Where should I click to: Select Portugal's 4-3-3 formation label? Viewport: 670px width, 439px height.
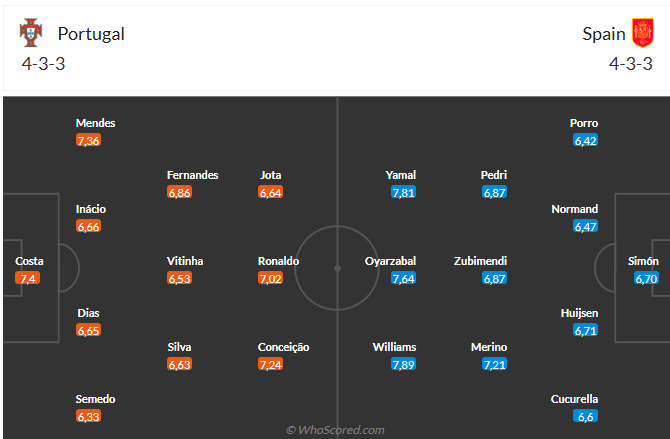pos(44,62)
